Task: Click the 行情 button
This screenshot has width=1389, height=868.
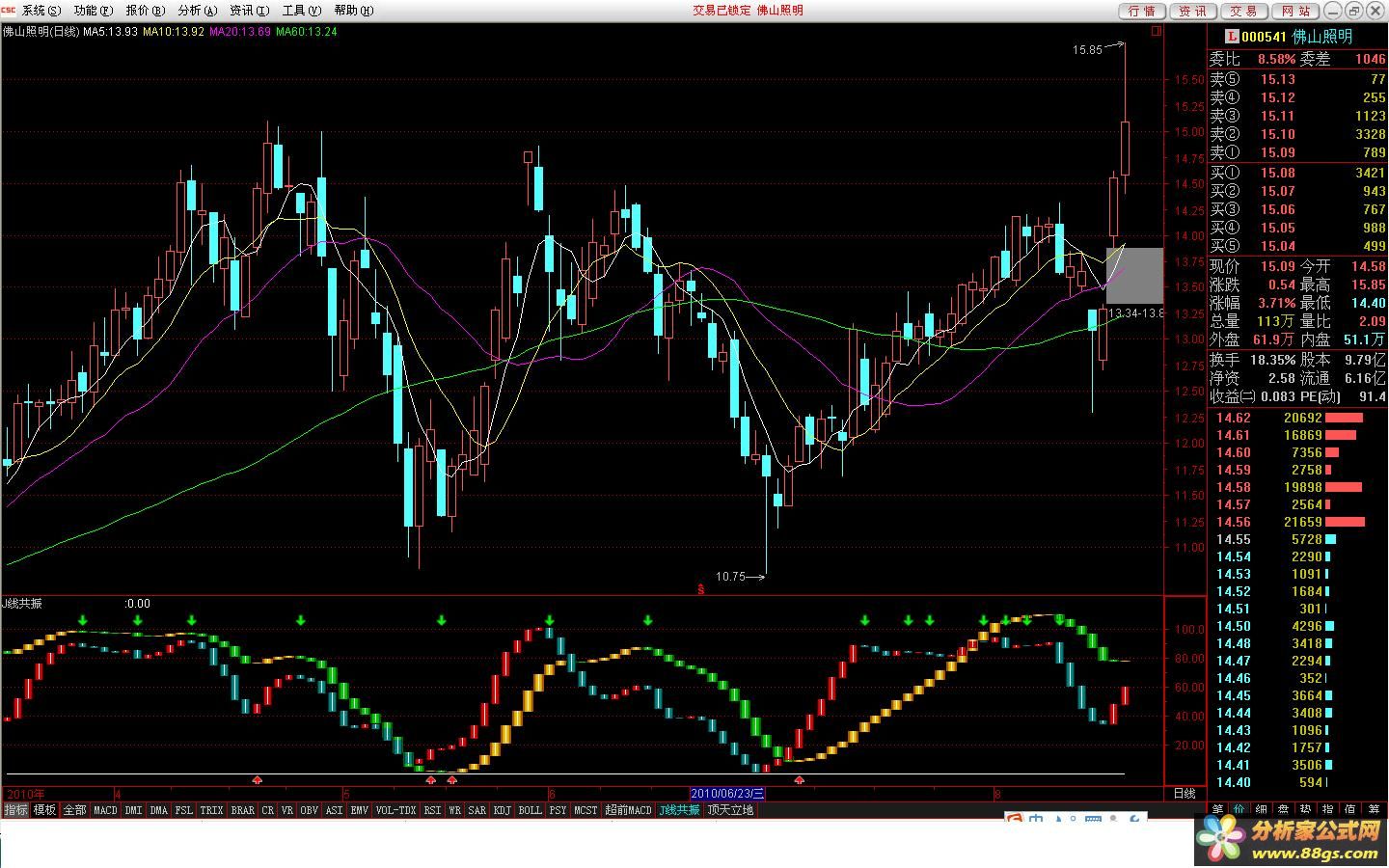Action: (x=1142, y=11)
